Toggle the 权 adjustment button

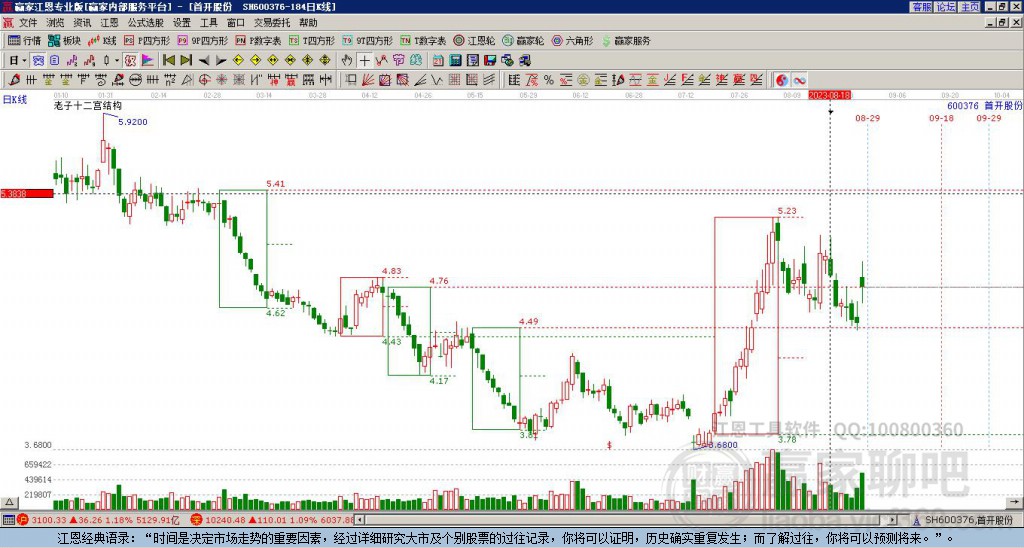[130, 61]
